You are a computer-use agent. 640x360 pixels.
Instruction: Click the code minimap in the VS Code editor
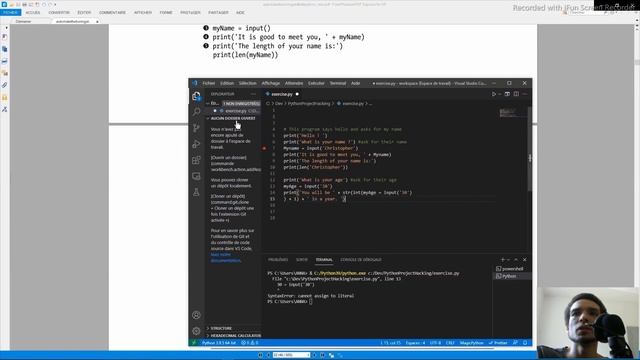pyautogui.click(x=512, y=113)
